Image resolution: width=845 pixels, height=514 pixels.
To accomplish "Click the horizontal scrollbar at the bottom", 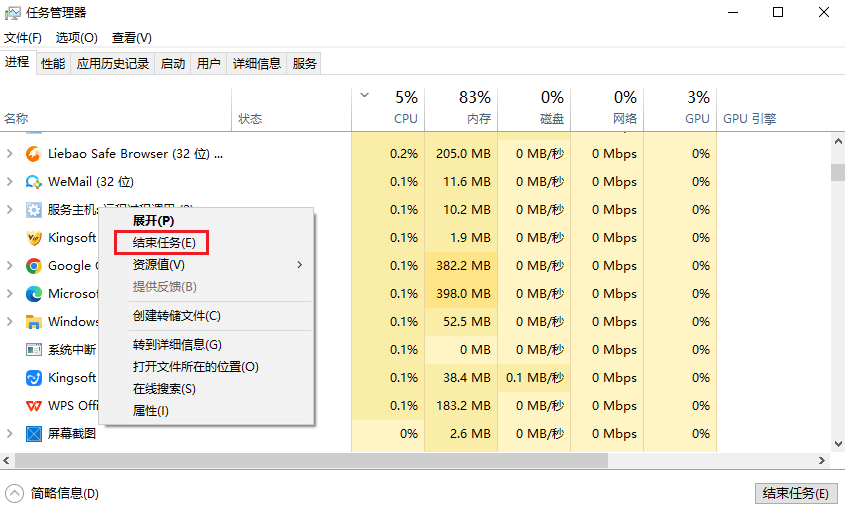I will click(310, 461).
